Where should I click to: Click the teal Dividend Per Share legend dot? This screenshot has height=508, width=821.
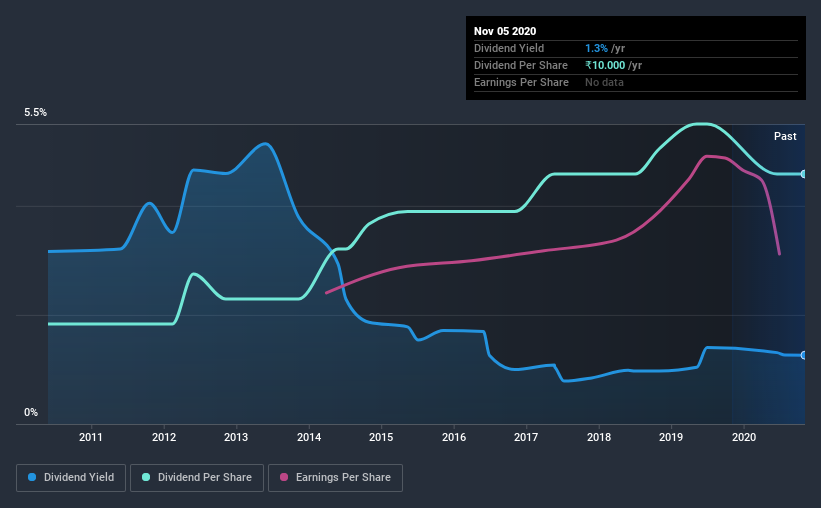[146, 477]
